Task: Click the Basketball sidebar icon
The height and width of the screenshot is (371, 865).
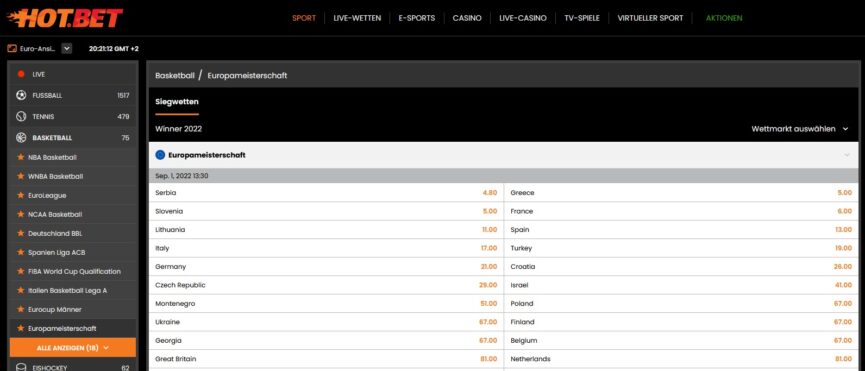Action: (21, 138)
